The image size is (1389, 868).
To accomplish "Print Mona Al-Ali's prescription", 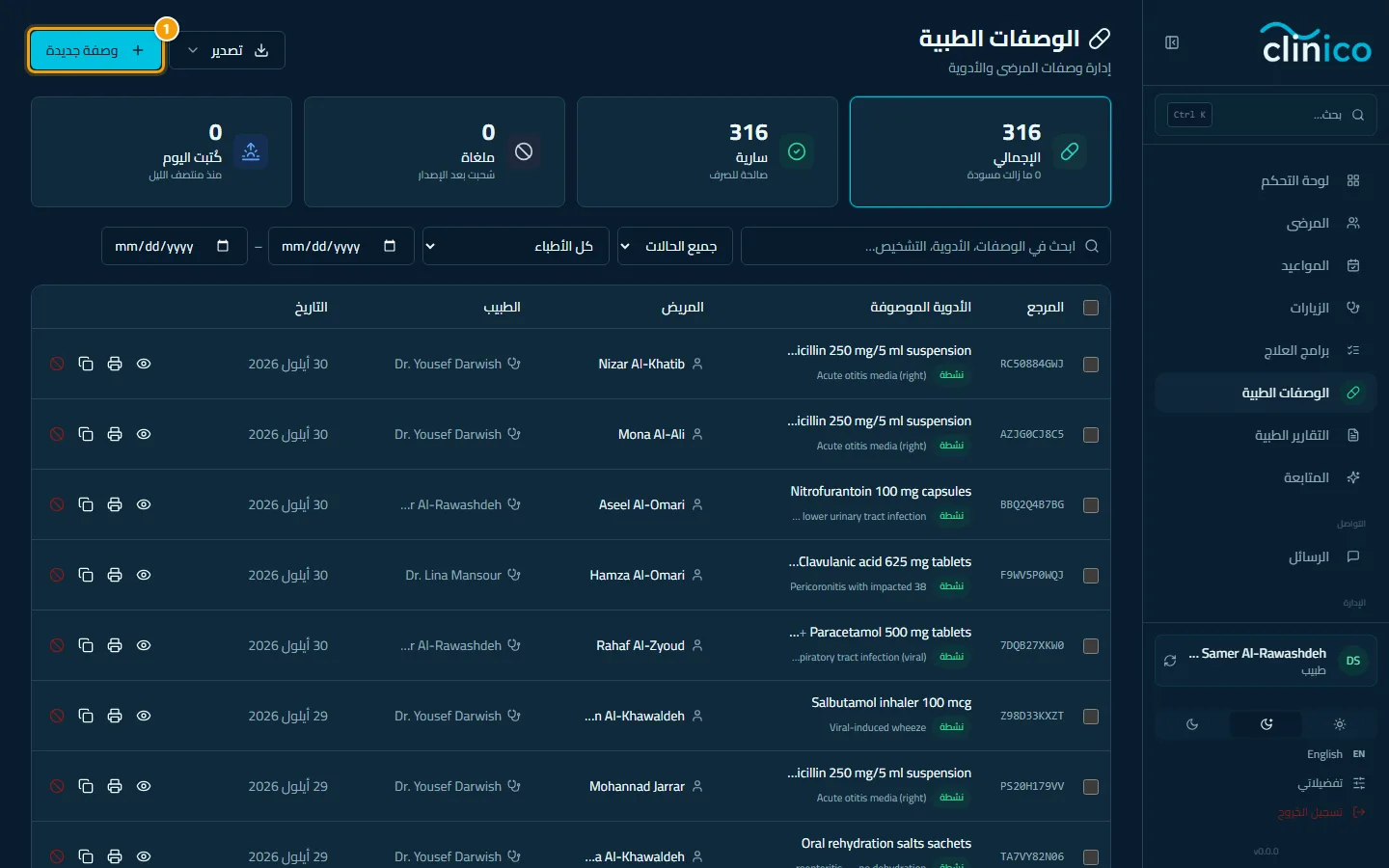I will [115, 434].
